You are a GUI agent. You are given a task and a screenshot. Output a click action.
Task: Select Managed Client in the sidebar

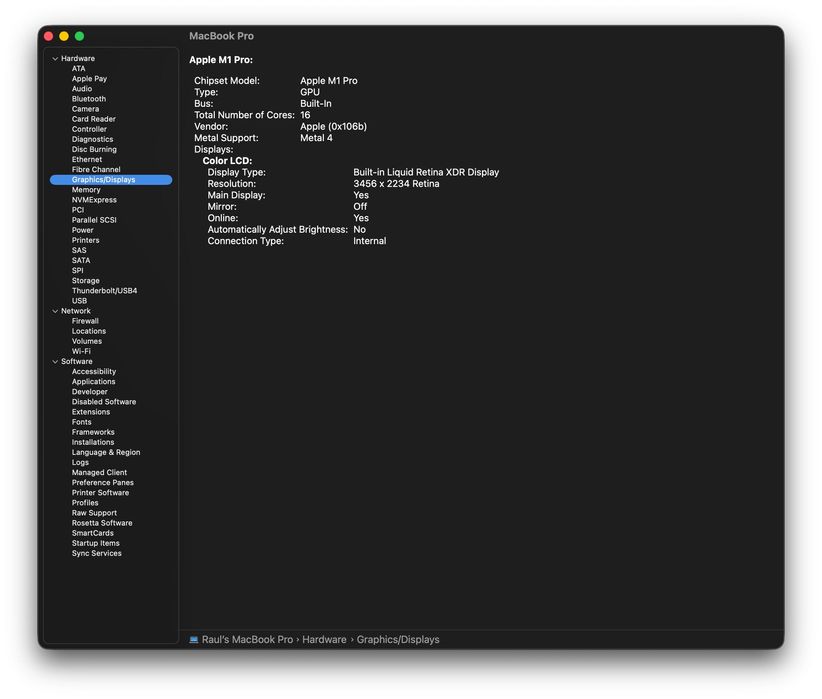point(99,472)
